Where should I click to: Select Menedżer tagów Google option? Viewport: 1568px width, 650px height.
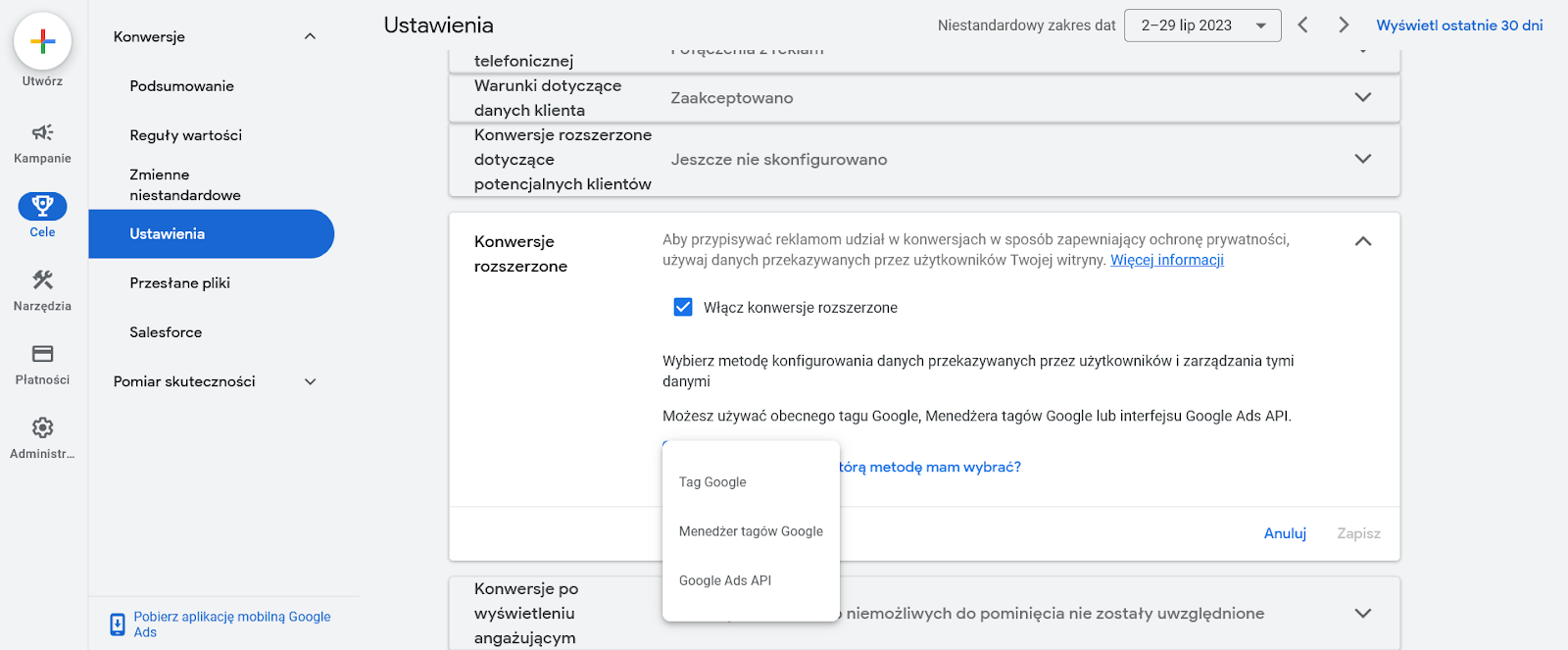tap(751, 531)
